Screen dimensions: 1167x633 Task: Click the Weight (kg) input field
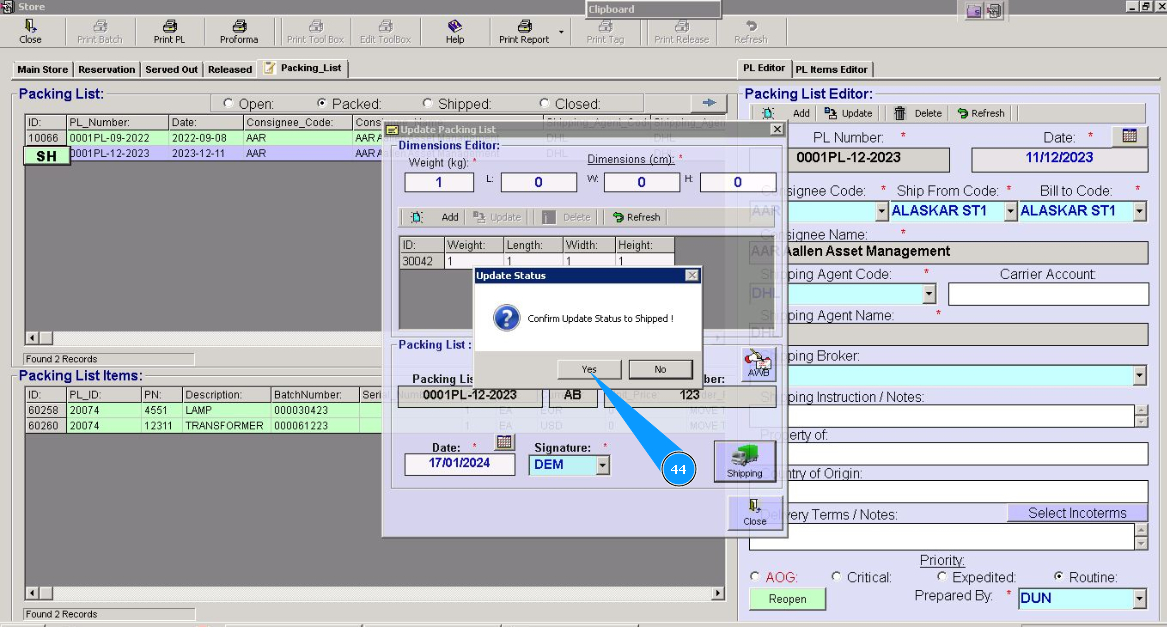click(x=439, y=182)
